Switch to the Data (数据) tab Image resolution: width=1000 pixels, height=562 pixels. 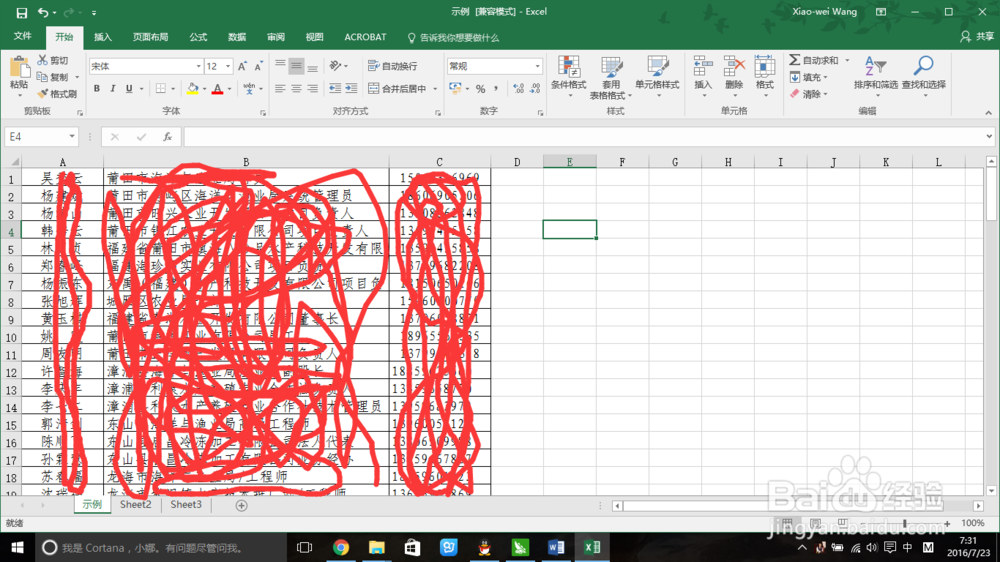coord(237,37)
